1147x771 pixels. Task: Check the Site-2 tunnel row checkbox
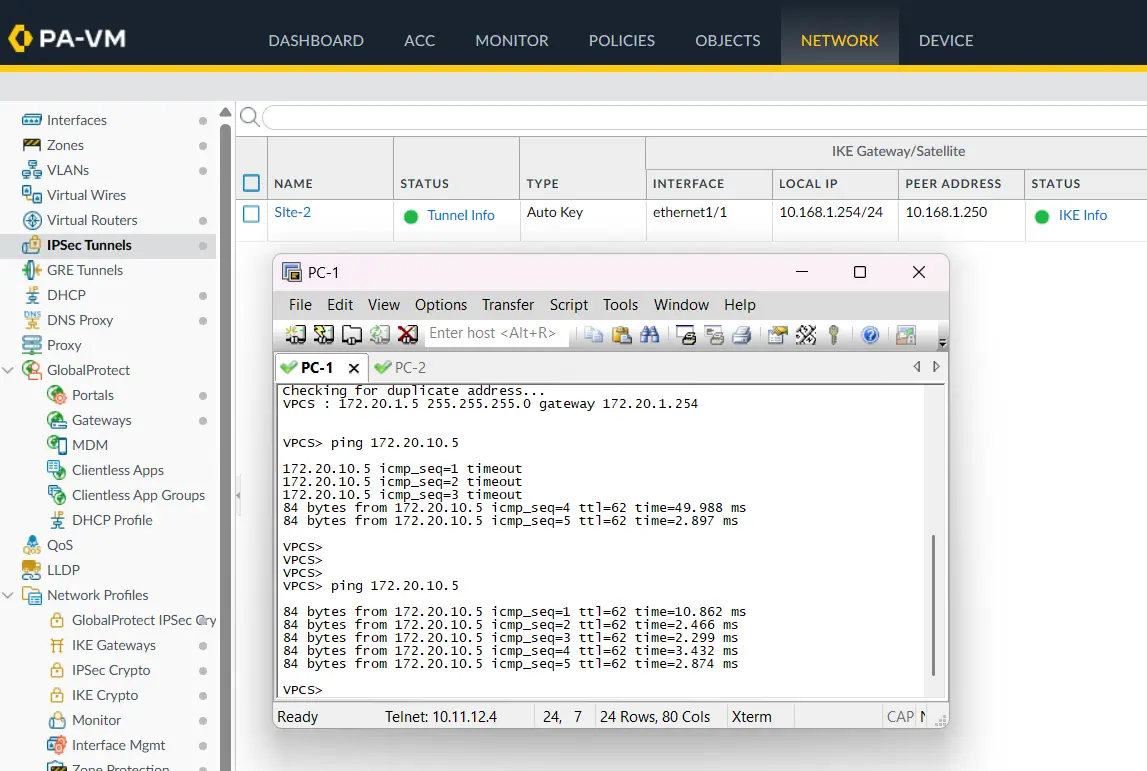tap(251, 214)
